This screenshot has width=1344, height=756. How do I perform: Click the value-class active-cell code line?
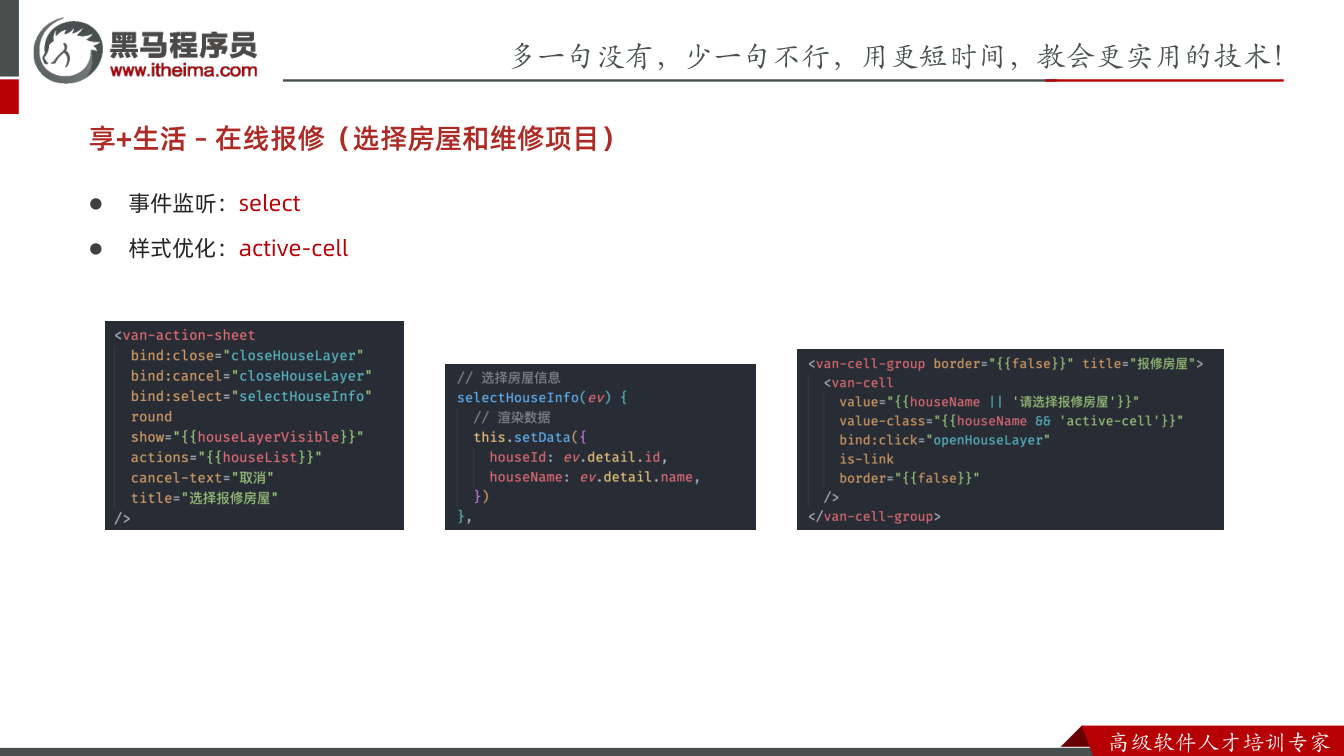click(1011, 421)
